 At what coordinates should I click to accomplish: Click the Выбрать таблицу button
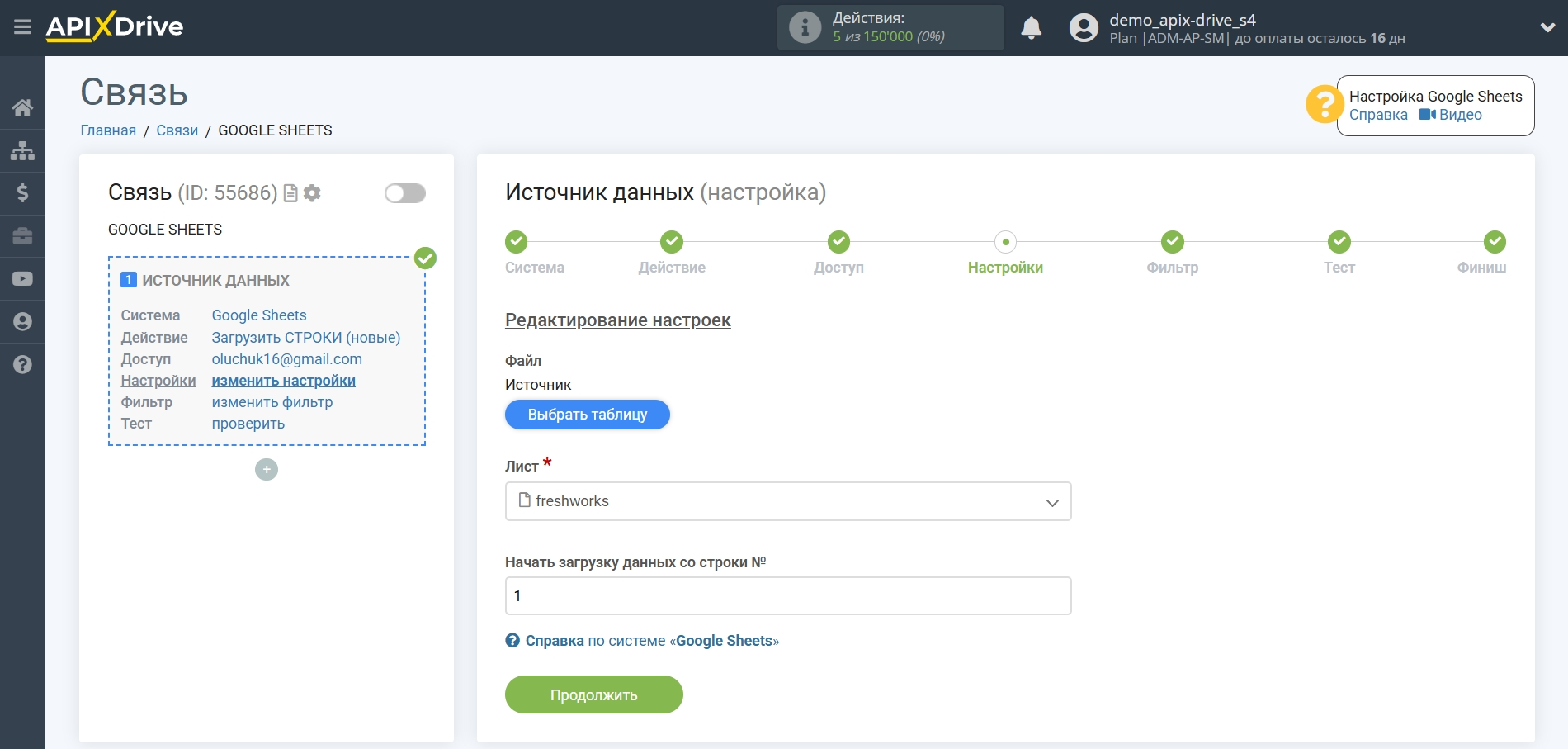[587, 415]
